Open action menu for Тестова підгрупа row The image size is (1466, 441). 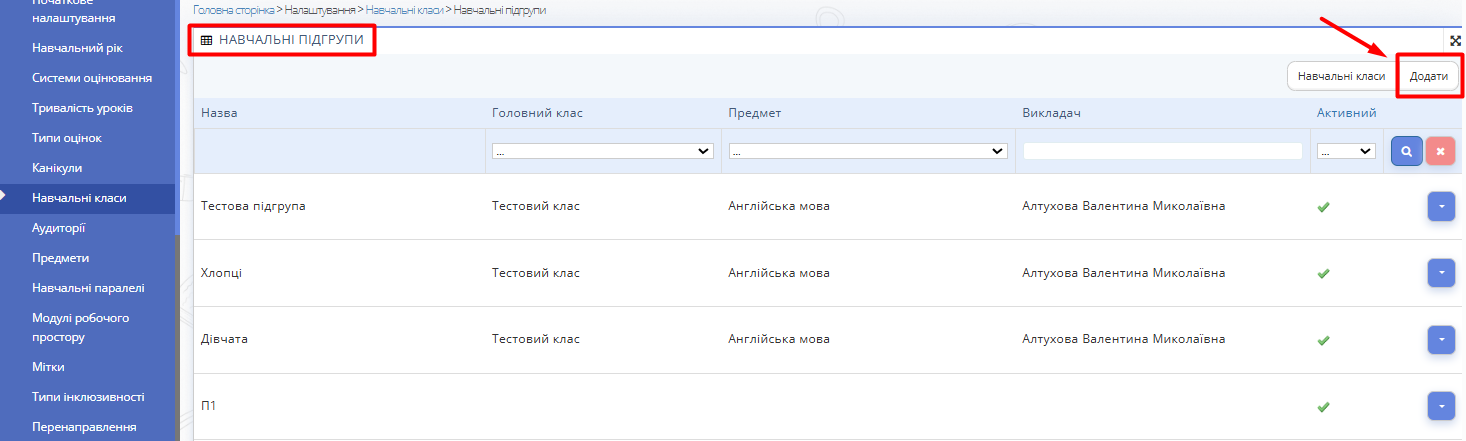pyautogui.click(x=1440, y=206)
